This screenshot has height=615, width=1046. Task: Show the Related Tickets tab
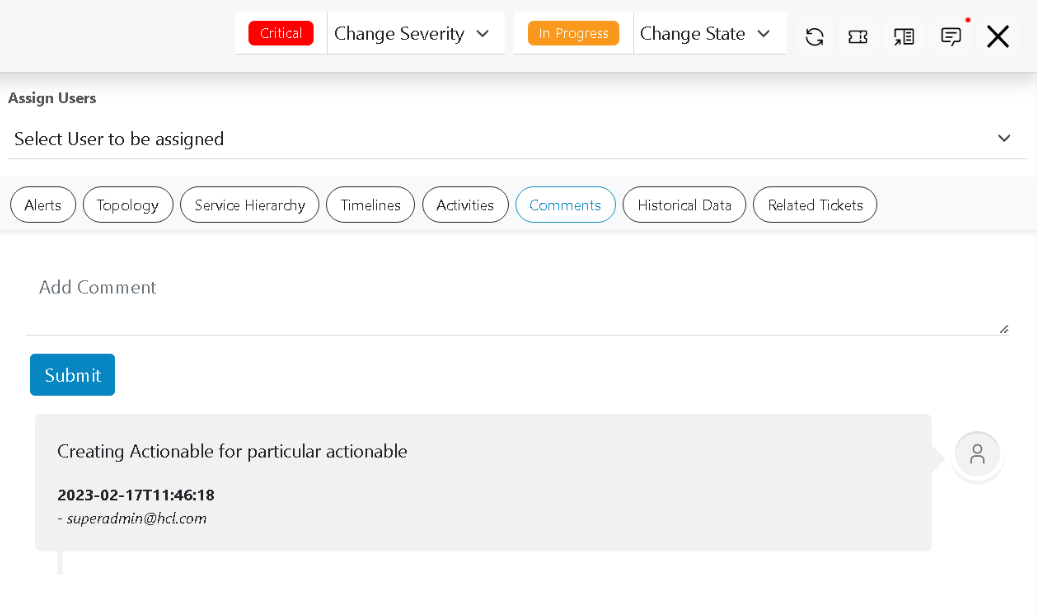(x=815, y=205)
